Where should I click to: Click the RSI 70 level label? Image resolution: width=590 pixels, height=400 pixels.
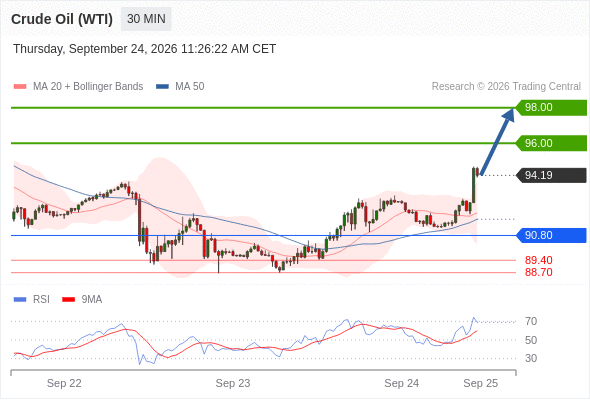(531, 321)
